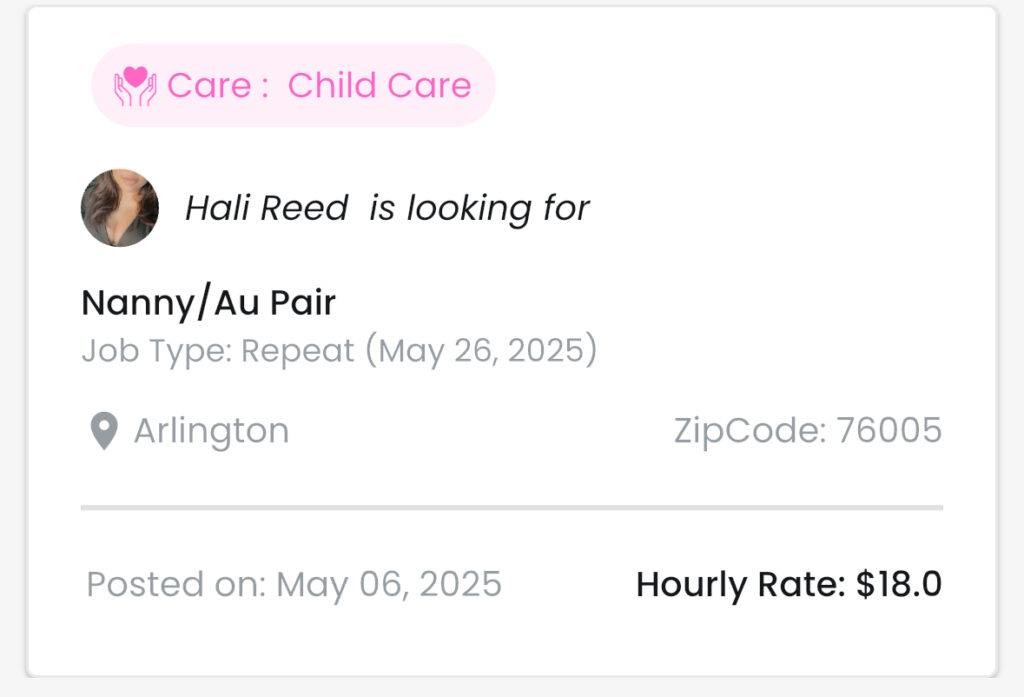Click the location pin icon beside Arlington
Screen dimensions: 1024x697
[104, 431]
